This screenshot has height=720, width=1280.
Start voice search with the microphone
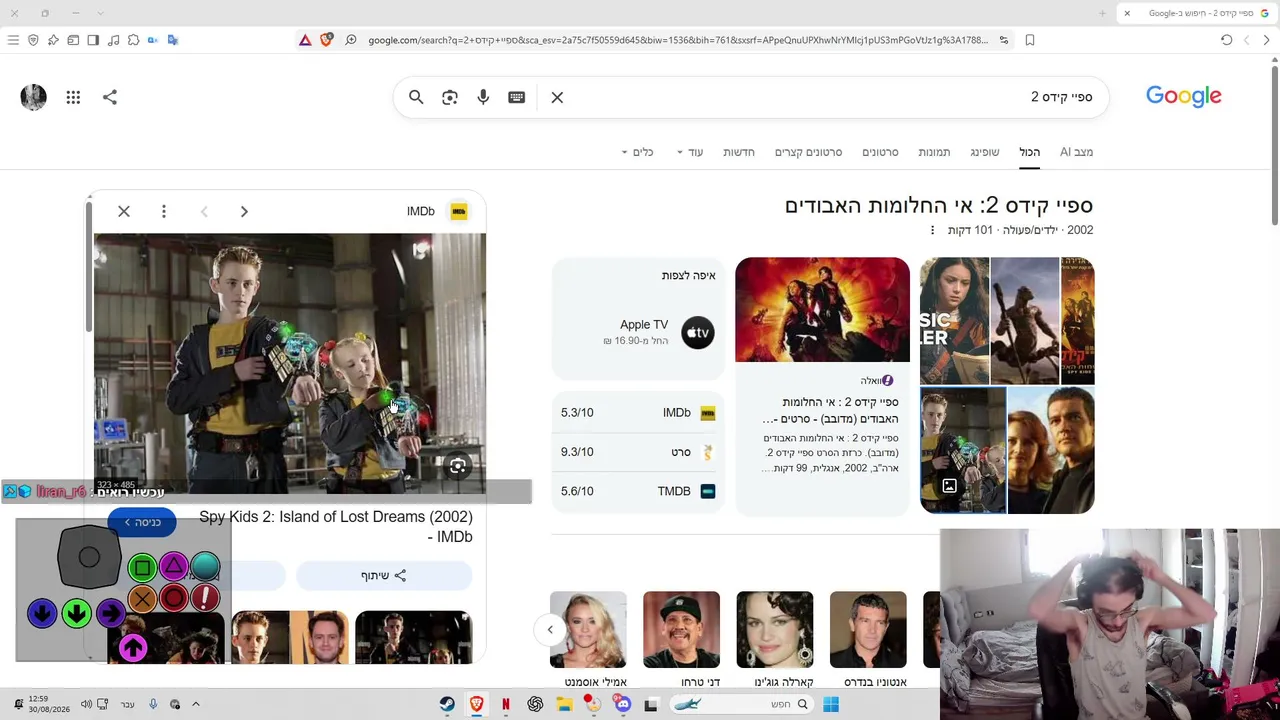[x=483, y=97]
